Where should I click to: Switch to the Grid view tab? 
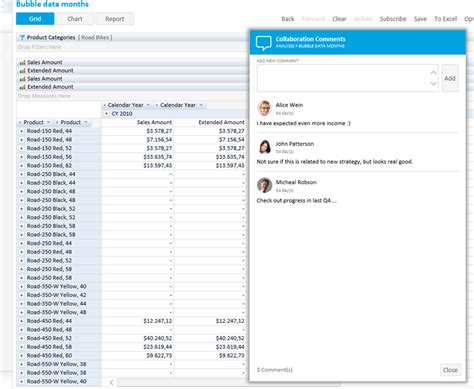coord(35,19)
